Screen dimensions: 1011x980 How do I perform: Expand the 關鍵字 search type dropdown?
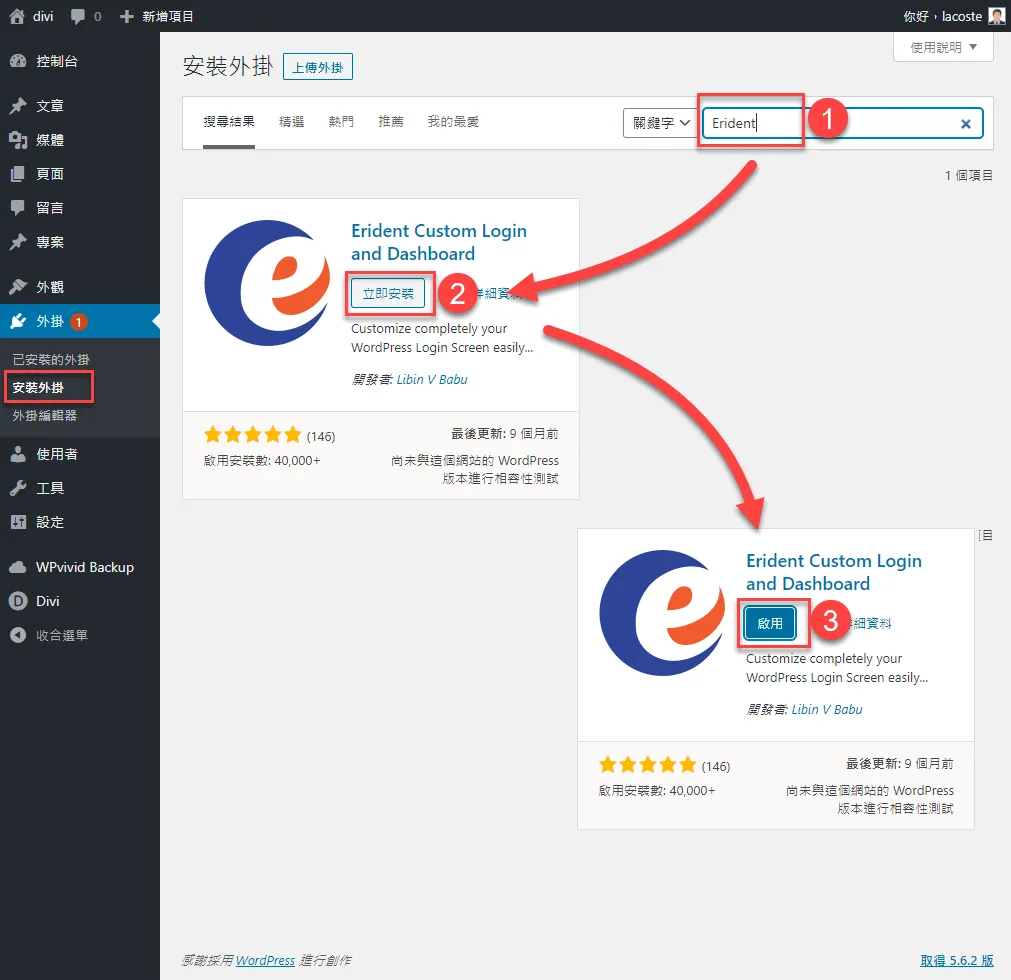pyautogui.click(x=658, y=123)
